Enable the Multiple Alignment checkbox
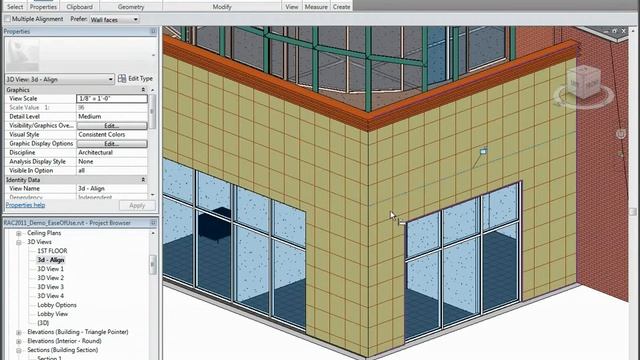The width and height of the screenshot is (640, 360). [x=8, y=19]
